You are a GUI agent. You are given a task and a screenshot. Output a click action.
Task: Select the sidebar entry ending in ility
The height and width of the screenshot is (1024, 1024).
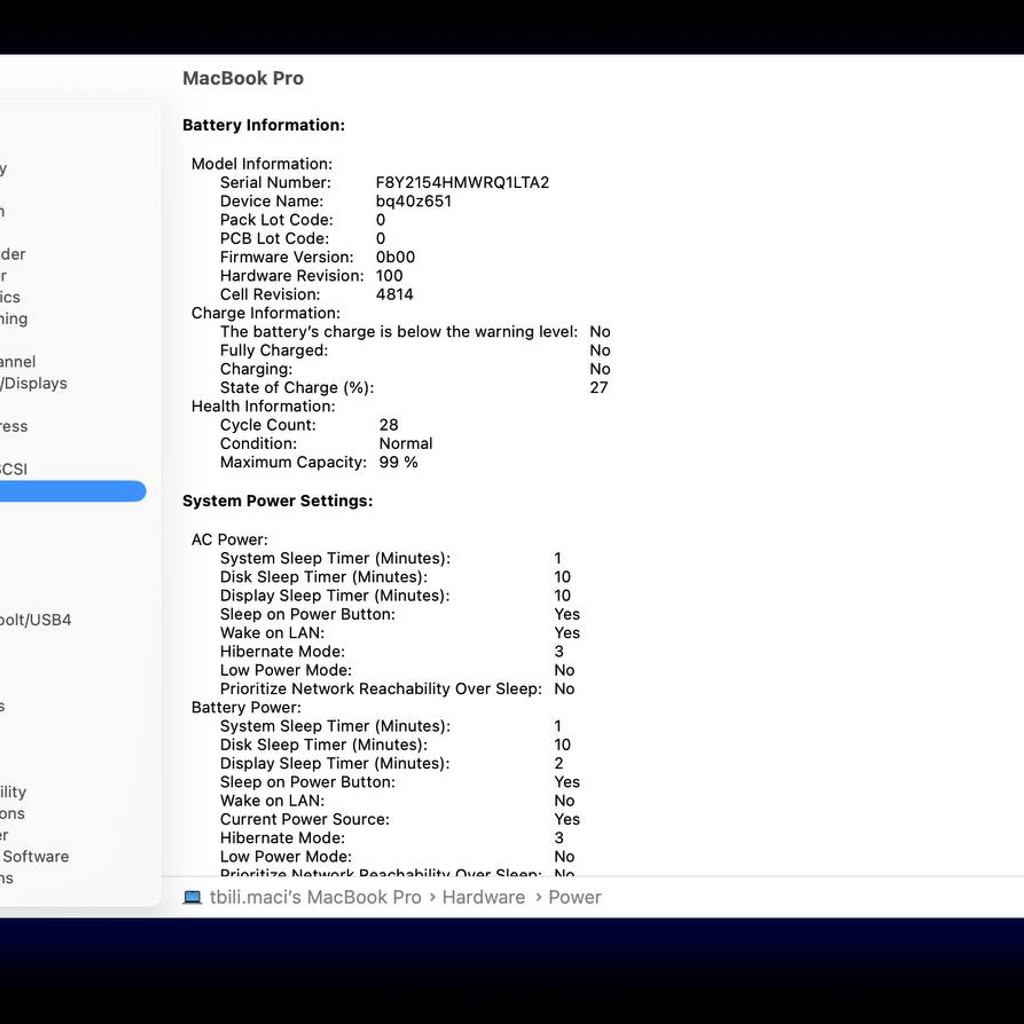click(13, 792)
